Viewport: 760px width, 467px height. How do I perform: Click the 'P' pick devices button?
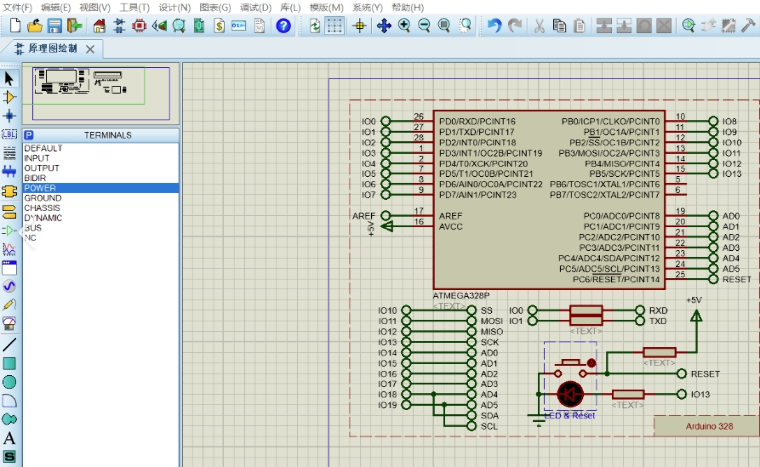(x=29, y=135)
